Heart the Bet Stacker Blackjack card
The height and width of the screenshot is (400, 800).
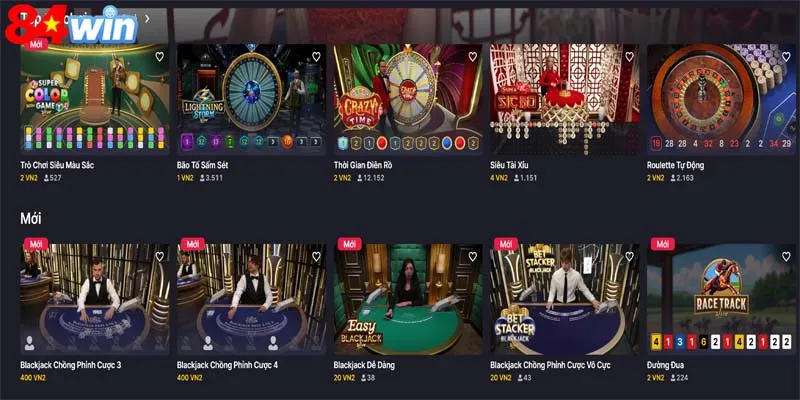click(x=630, y=256)
